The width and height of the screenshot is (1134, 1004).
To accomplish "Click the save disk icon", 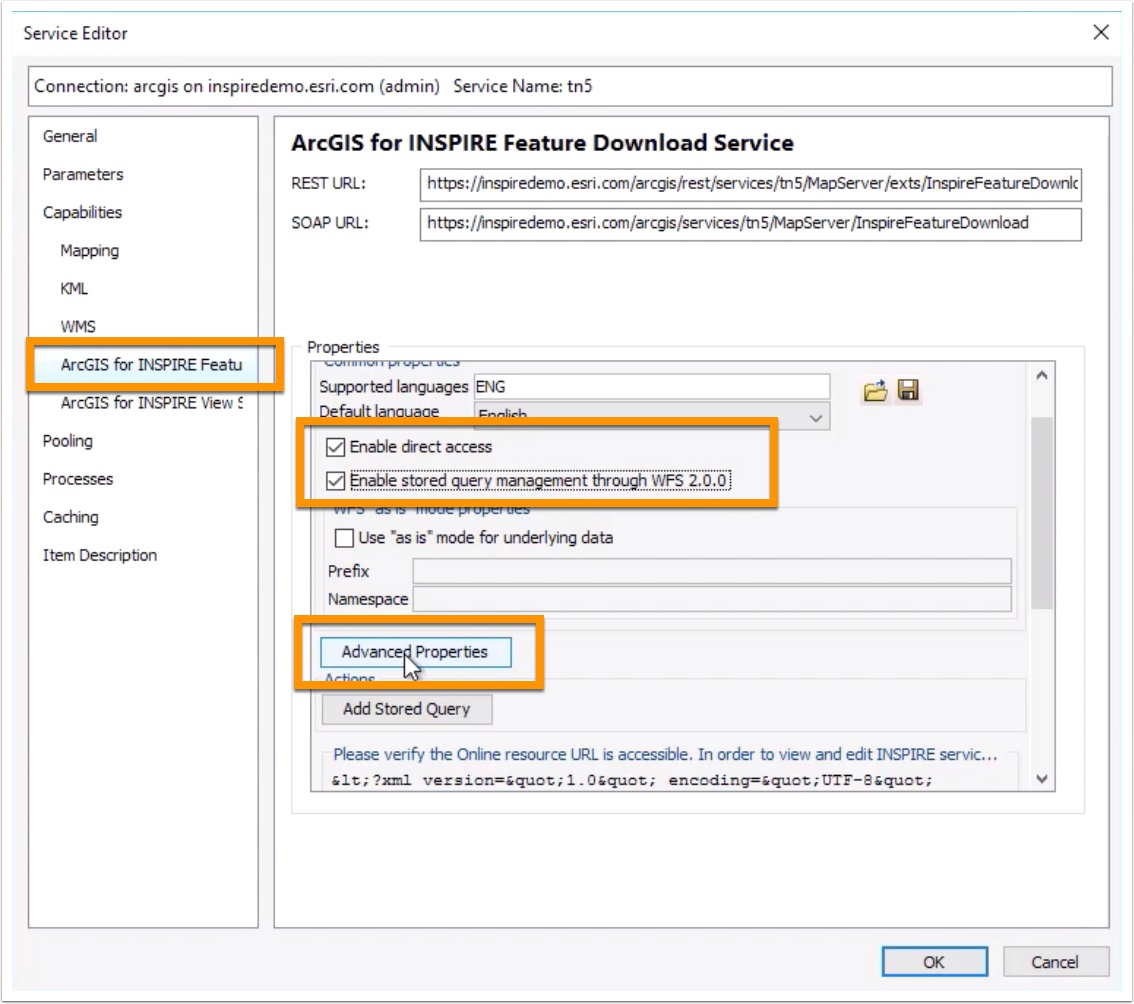I will 908,391.
